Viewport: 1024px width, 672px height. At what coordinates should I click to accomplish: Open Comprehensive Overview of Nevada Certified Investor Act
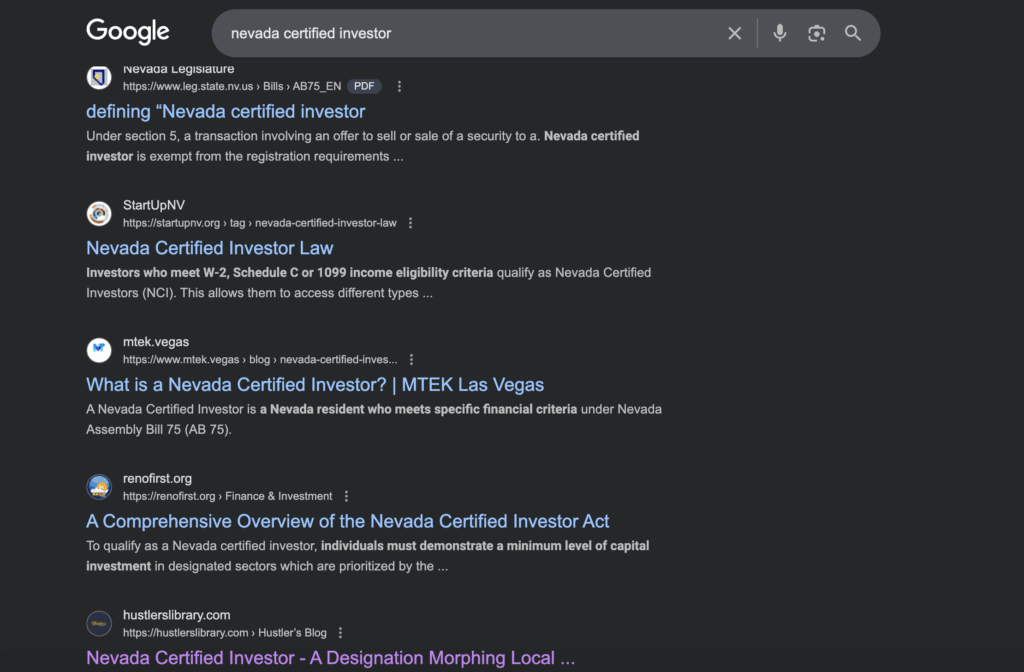point(347,521)
